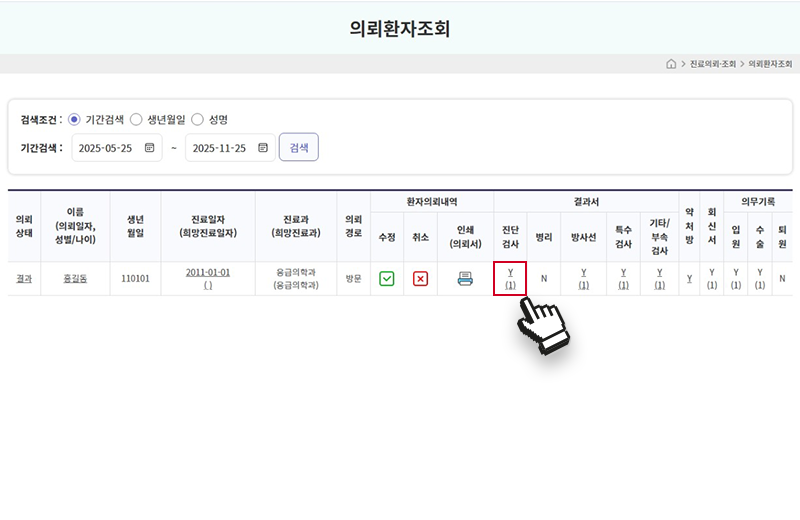Go home via the breadcrumb house icon
800x520 pixels.
[x=671, y=64]
